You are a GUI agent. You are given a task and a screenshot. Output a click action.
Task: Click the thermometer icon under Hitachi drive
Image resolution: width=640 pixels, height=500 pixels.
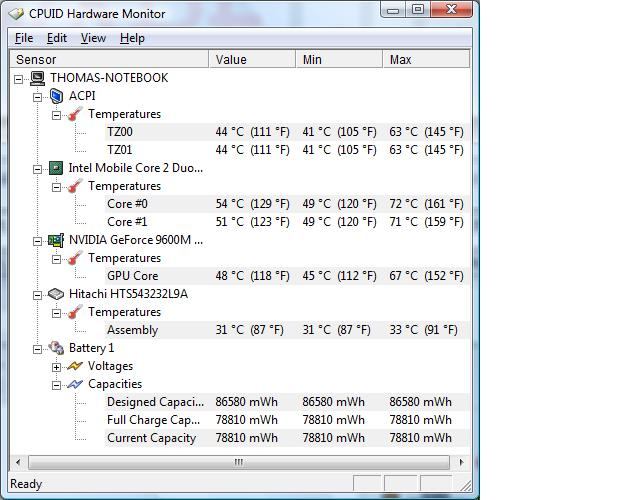tap(75, 312)
